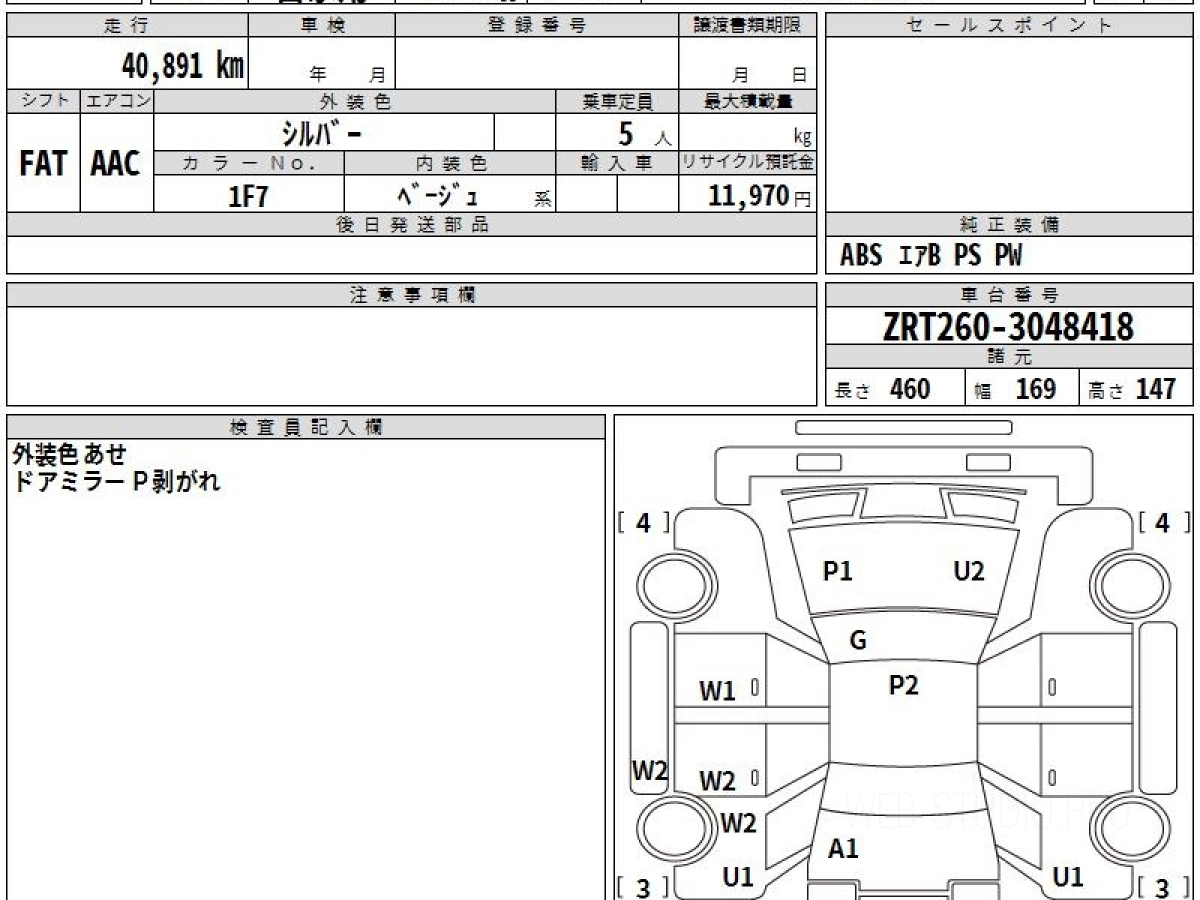Click the 車台番号 header

[x=1010, y=295]
